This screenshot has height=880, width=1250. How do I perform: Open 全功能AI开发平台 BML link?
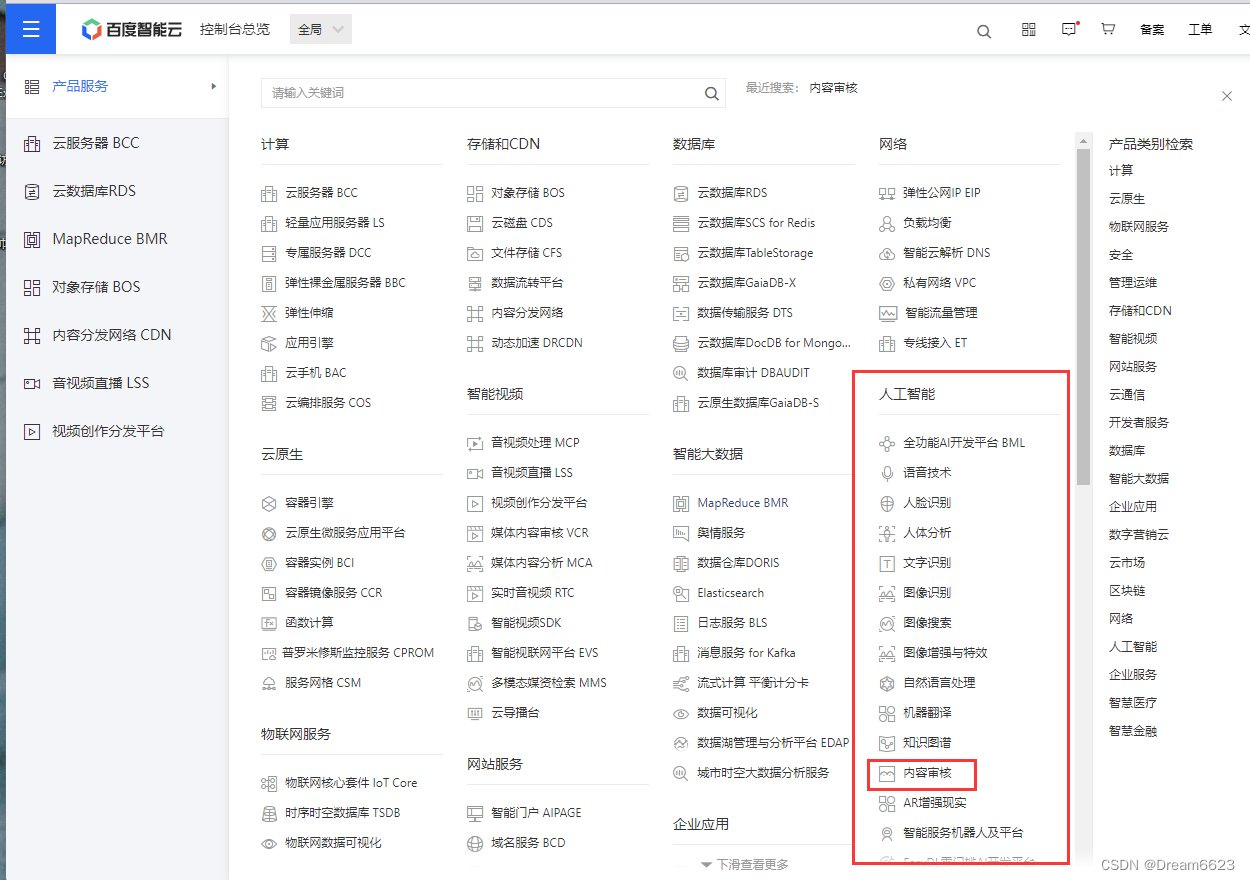point(964,443)
